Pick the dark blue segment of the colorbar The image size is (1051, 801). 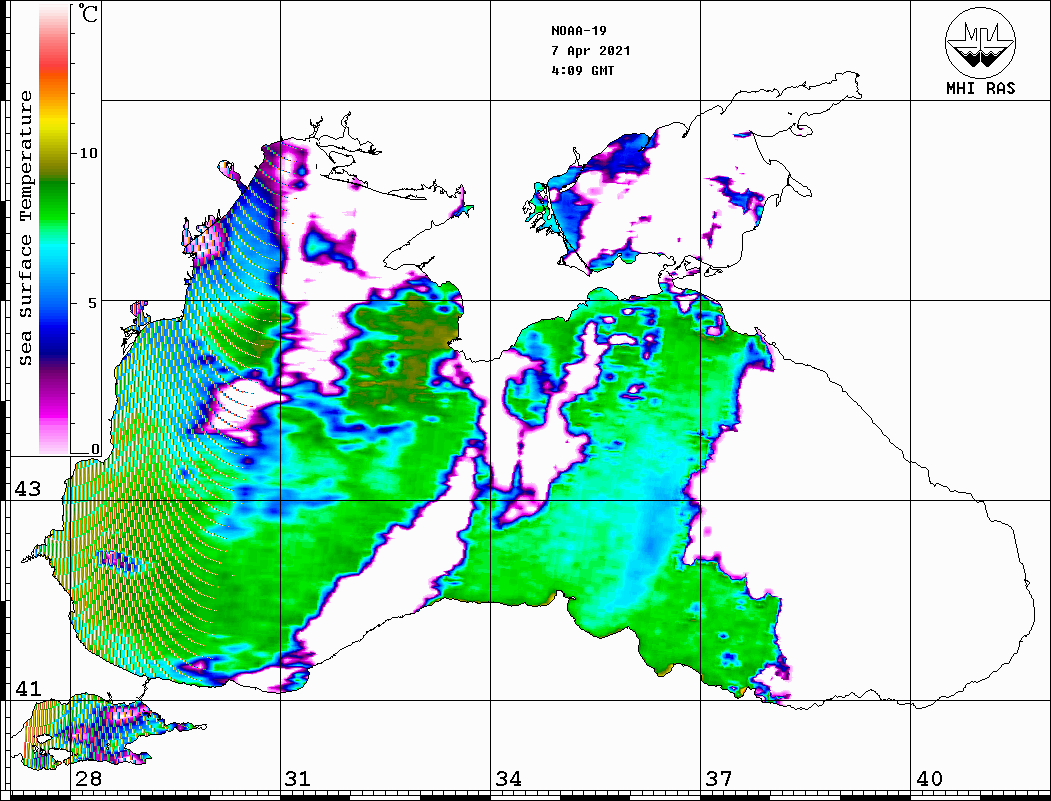54,342
